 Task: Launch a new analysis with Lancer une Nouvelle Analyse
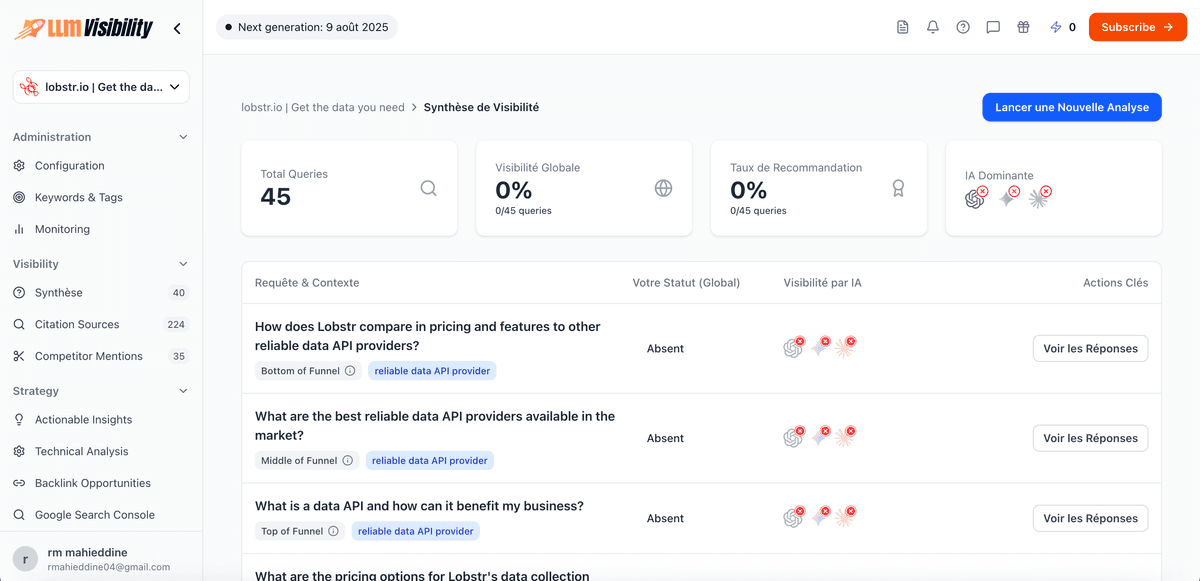(1072, 107)
